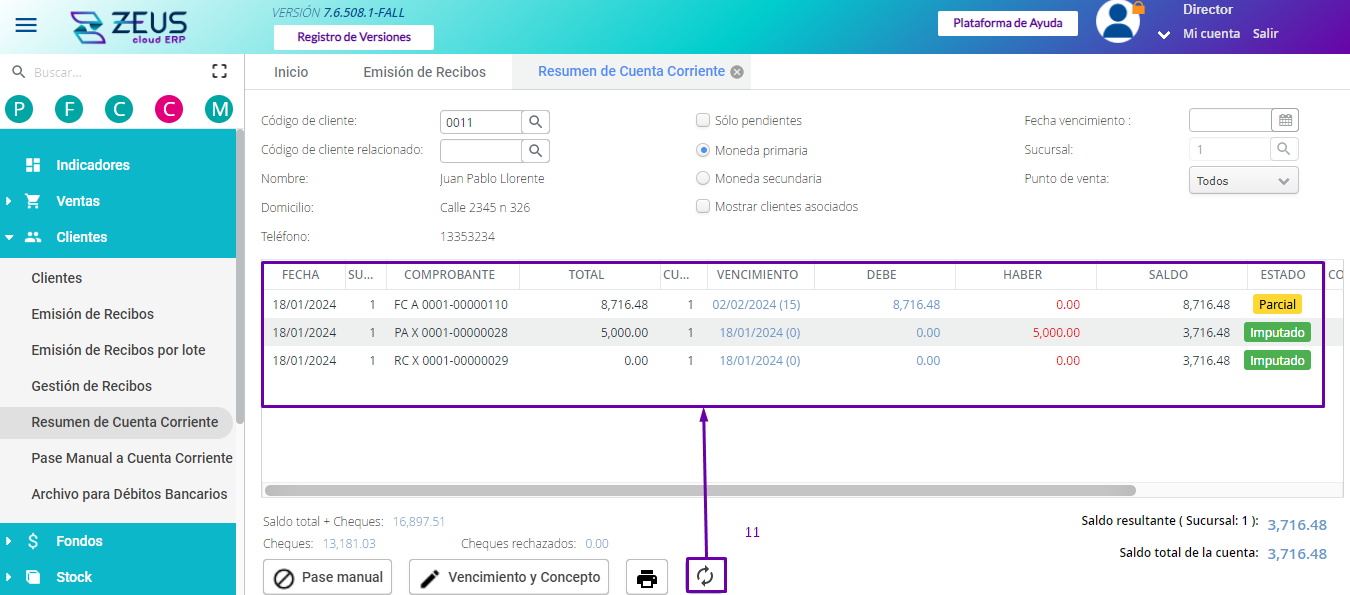This screenshot has width=1350, height=595.
Task: Click the horizontal scrollbar under the grid
Action: coord(700,491)
